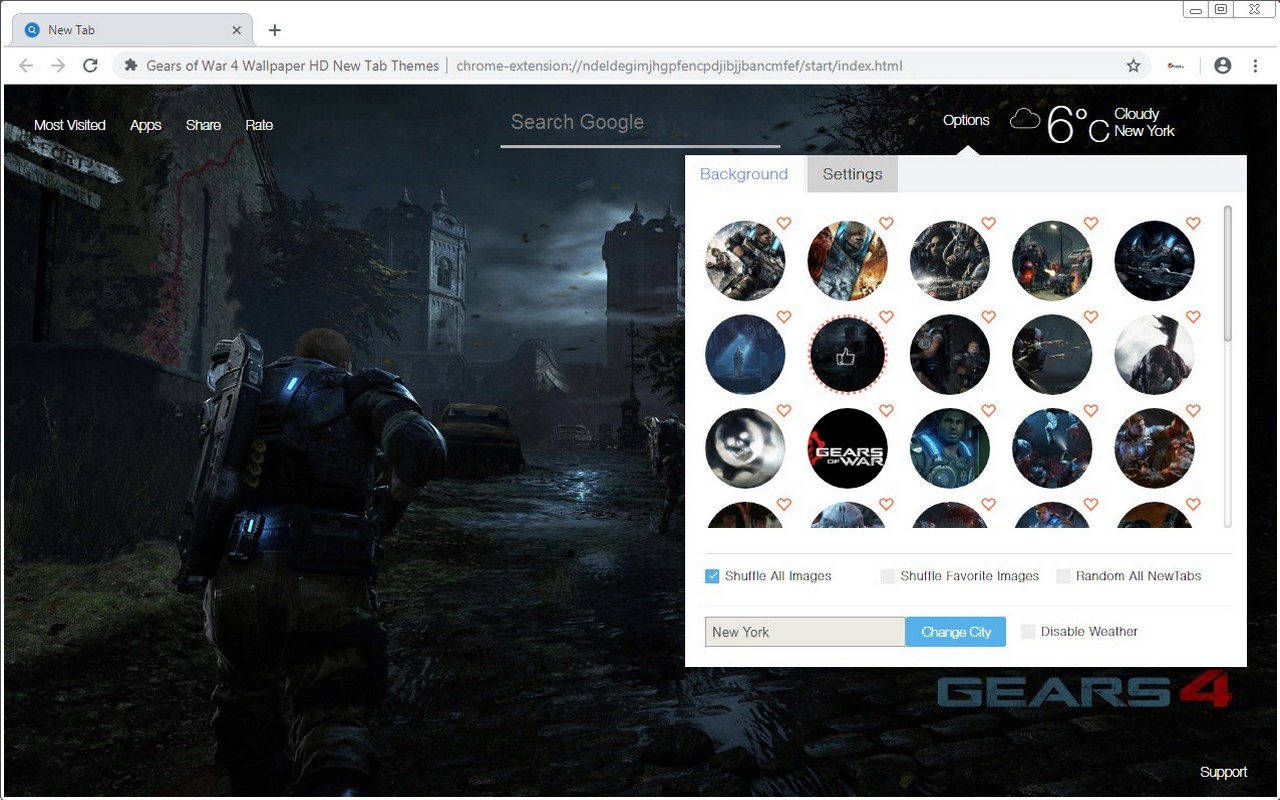The image size is (1280, 800).
Task: Click the chrome-extension URL in address bar
Action: [679, 66]
